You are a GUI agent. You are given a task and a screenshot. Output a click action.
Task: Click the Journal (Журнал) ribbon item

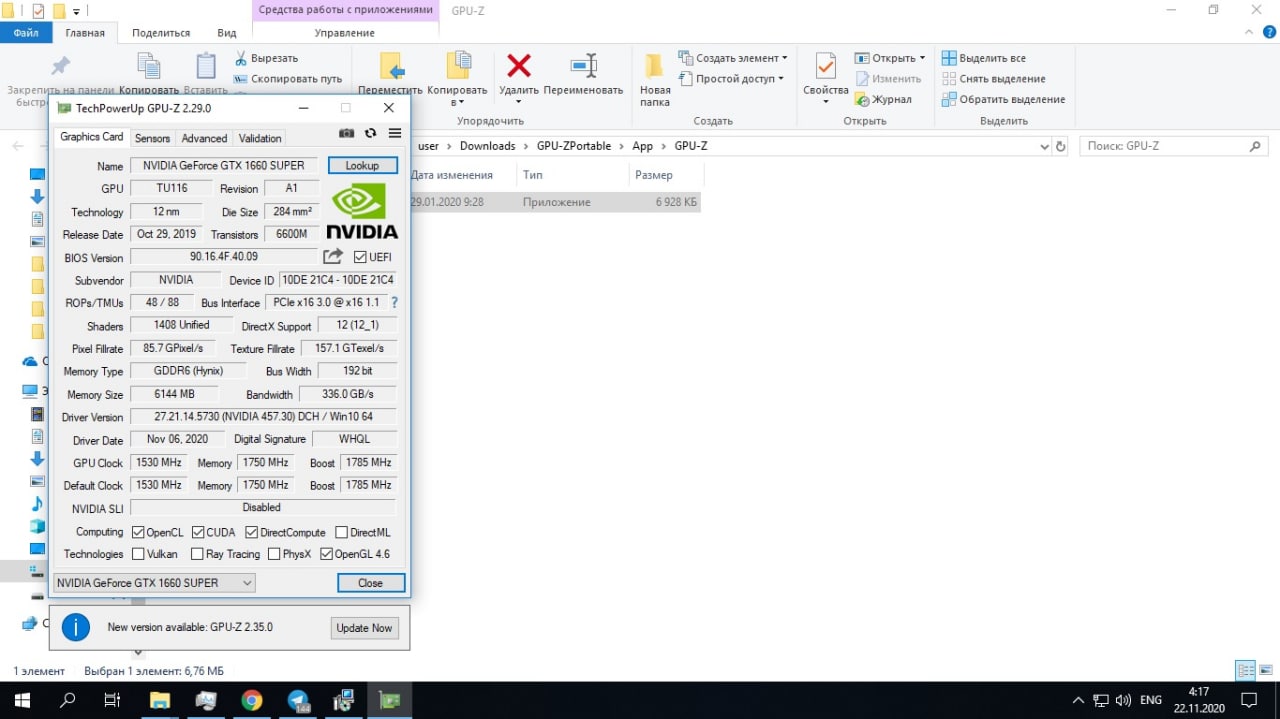tap(883, 99)
